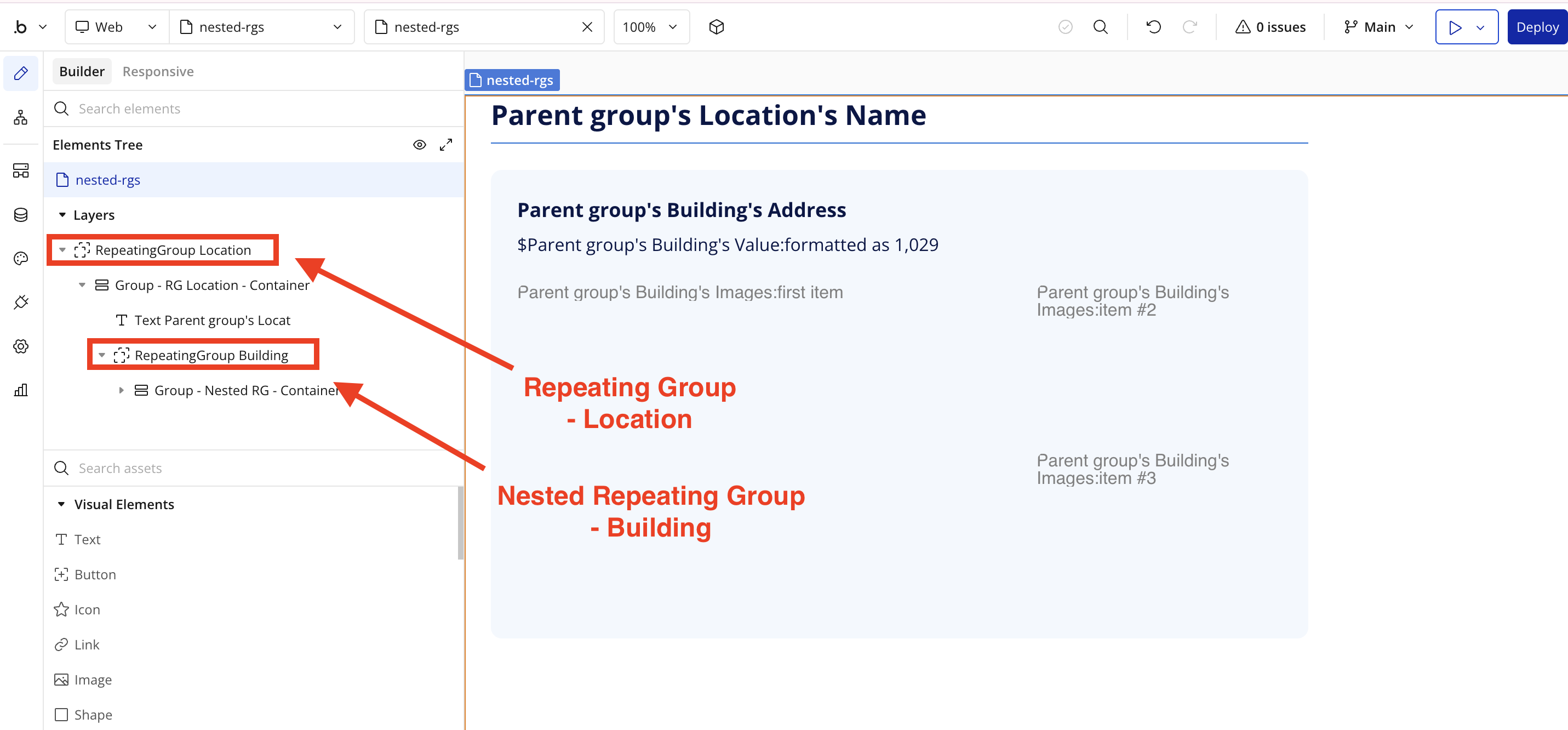Click the search magnifier in top toolbar

(x=1100, y=27)
